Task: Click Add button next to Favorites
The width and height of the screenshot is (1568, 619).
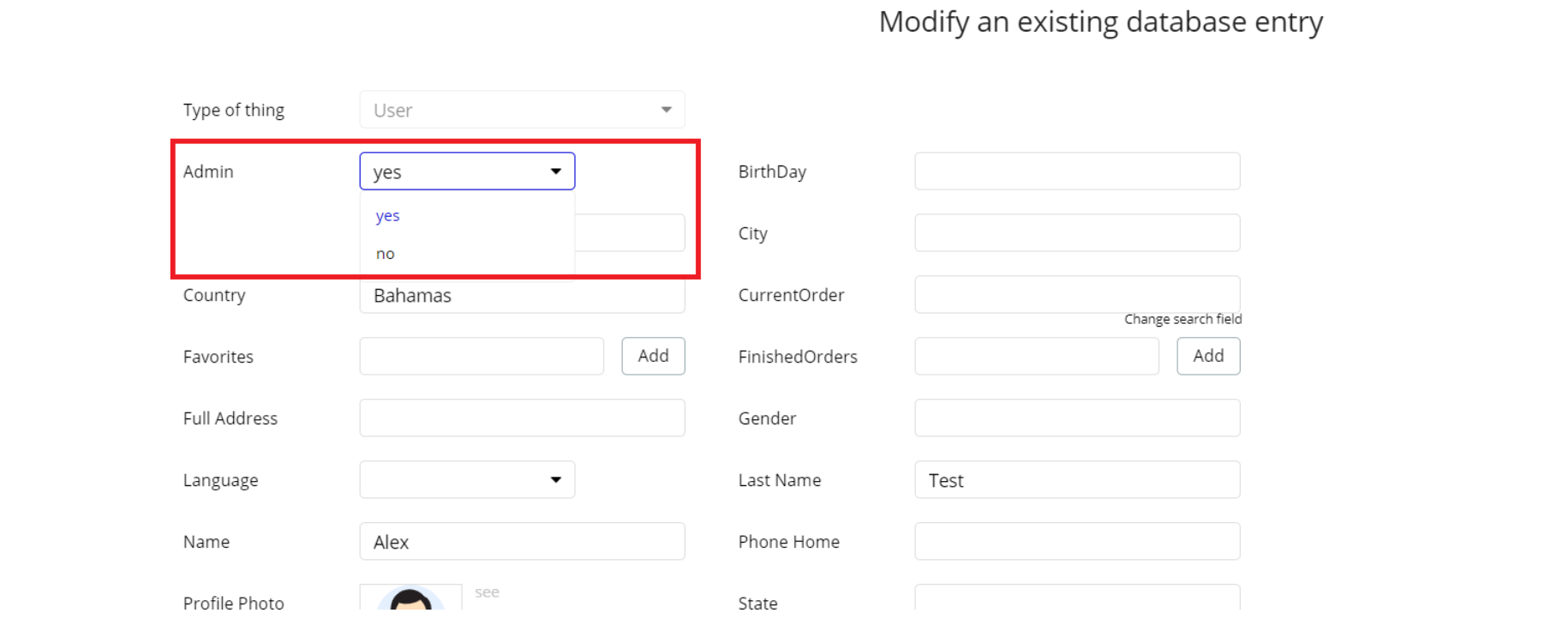Action: pos(653,356)
